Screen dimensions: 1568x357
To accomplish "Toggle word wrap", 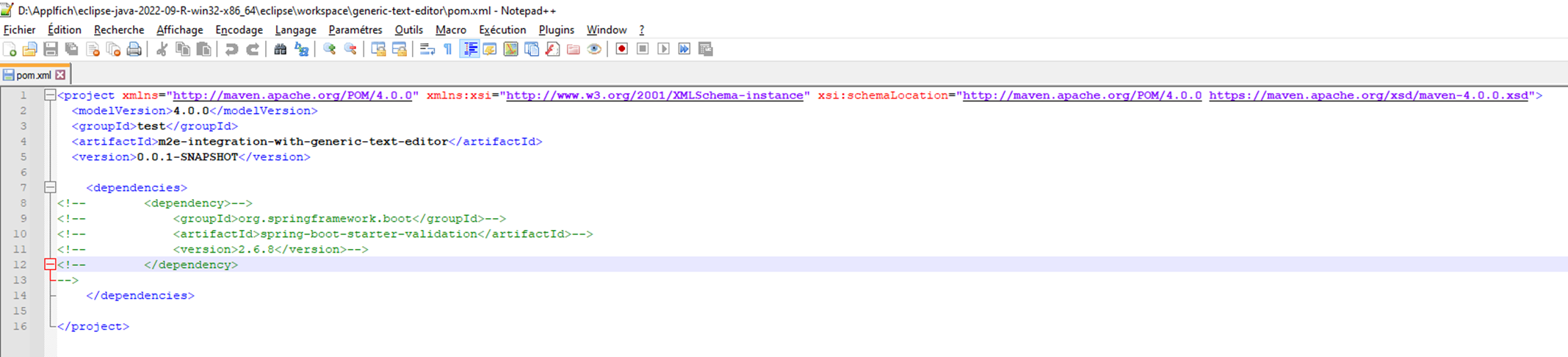I will pyautogui.click(x=427, y=49).
